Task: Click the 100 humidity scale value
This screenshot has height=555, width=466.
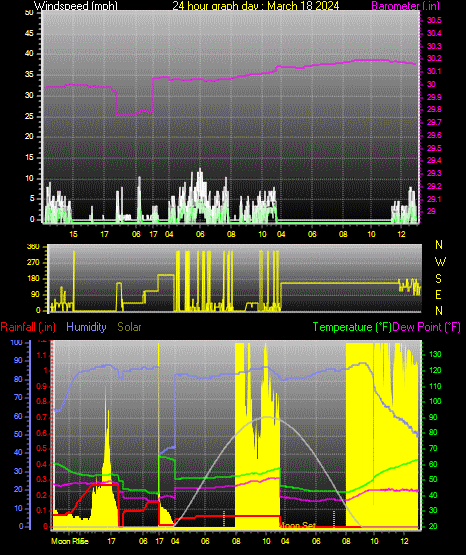Action: click(x=16, y=342)
